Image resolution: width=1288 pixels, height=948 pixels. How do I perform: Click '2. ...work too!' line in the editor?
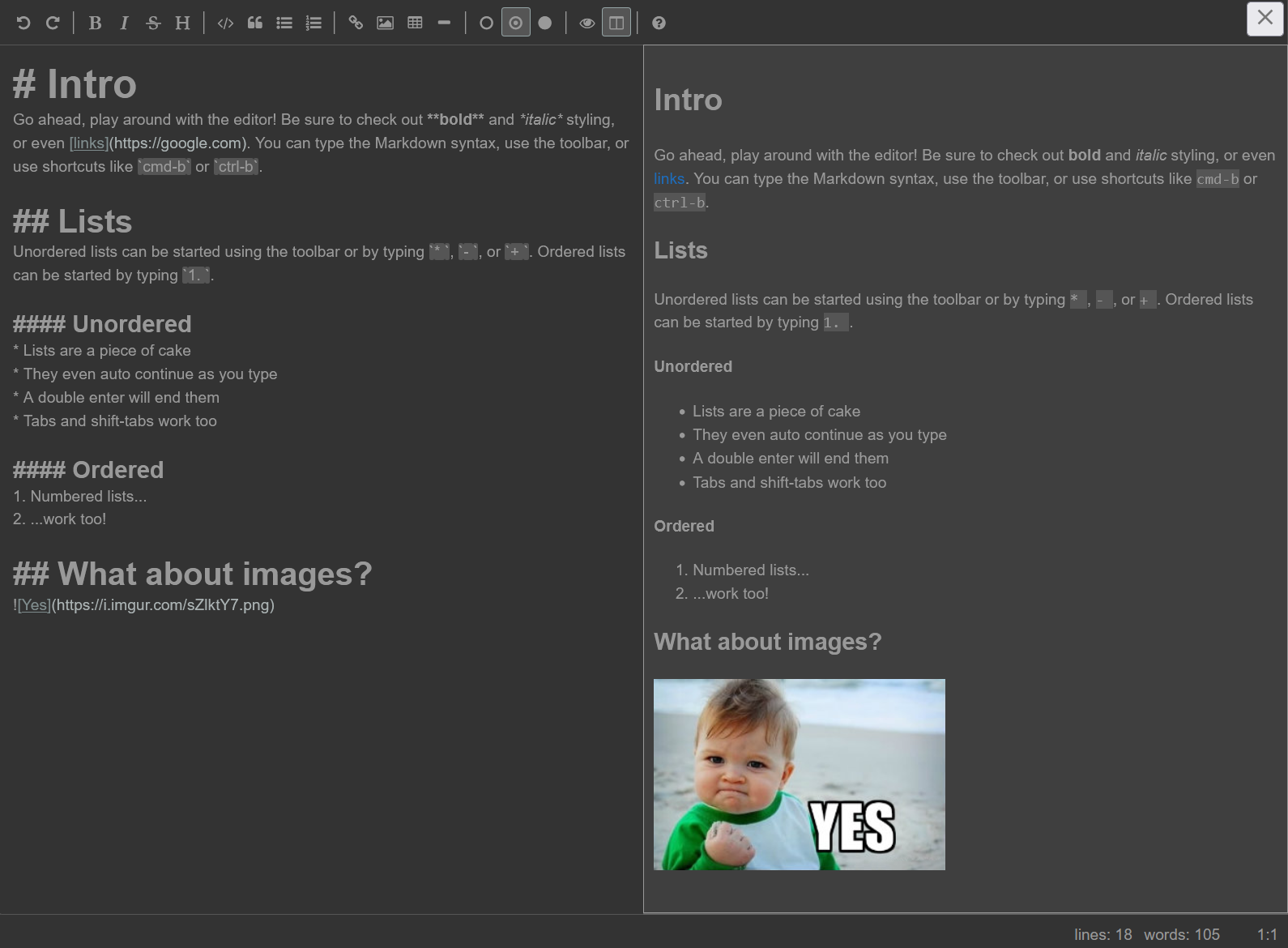pos(59,519)
